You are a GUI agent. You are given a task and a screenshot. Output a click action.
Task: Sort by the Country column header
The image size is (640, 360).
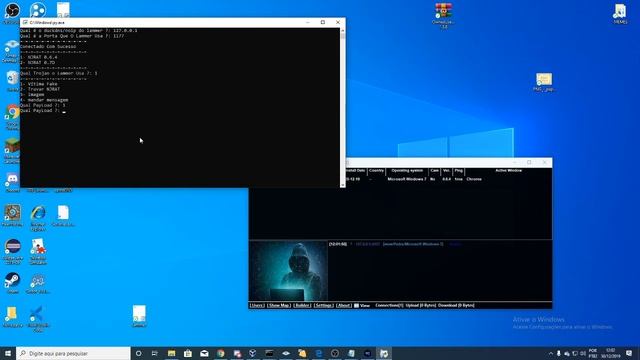click(376, 171)
